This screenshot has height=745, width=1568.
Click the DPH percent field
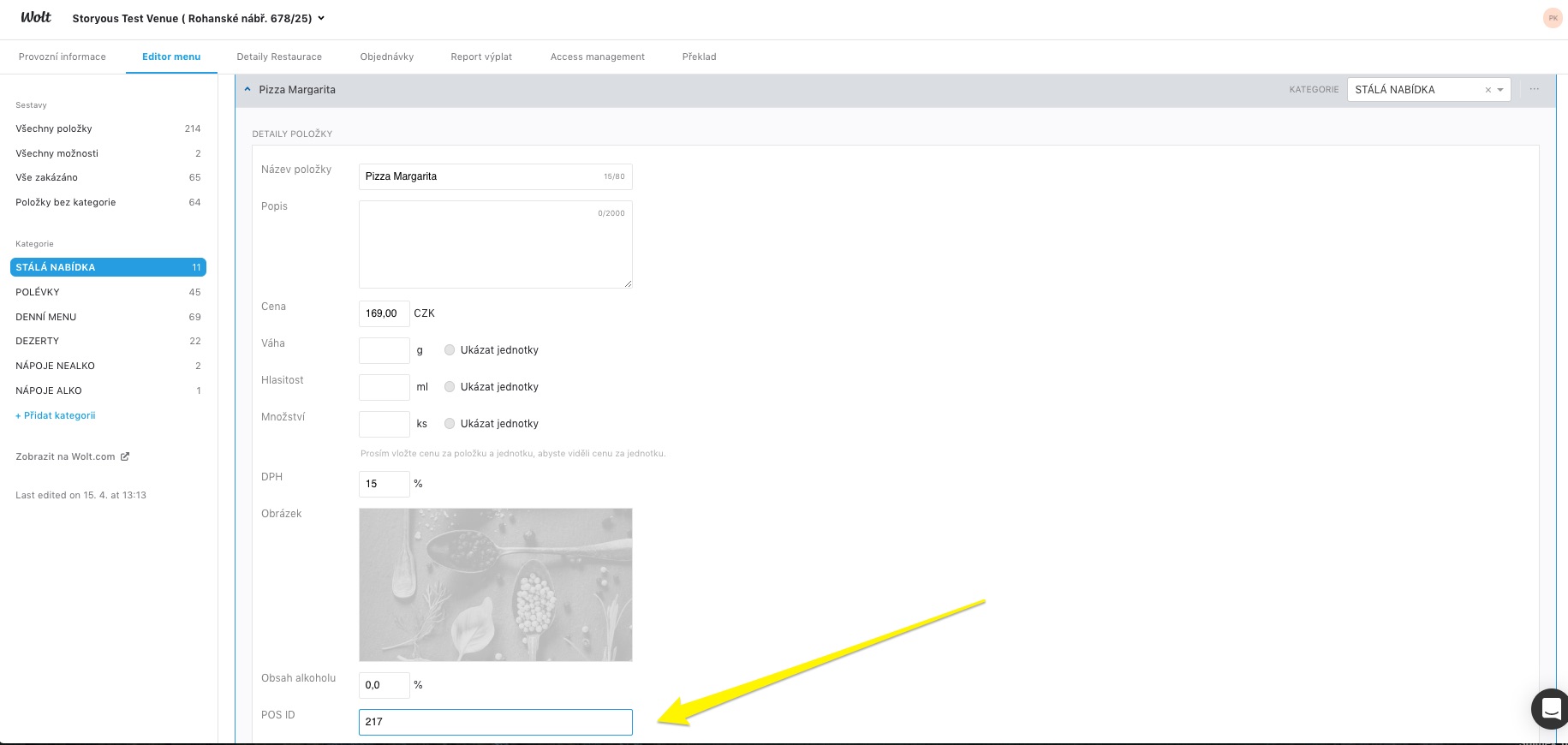pos(384,484)
